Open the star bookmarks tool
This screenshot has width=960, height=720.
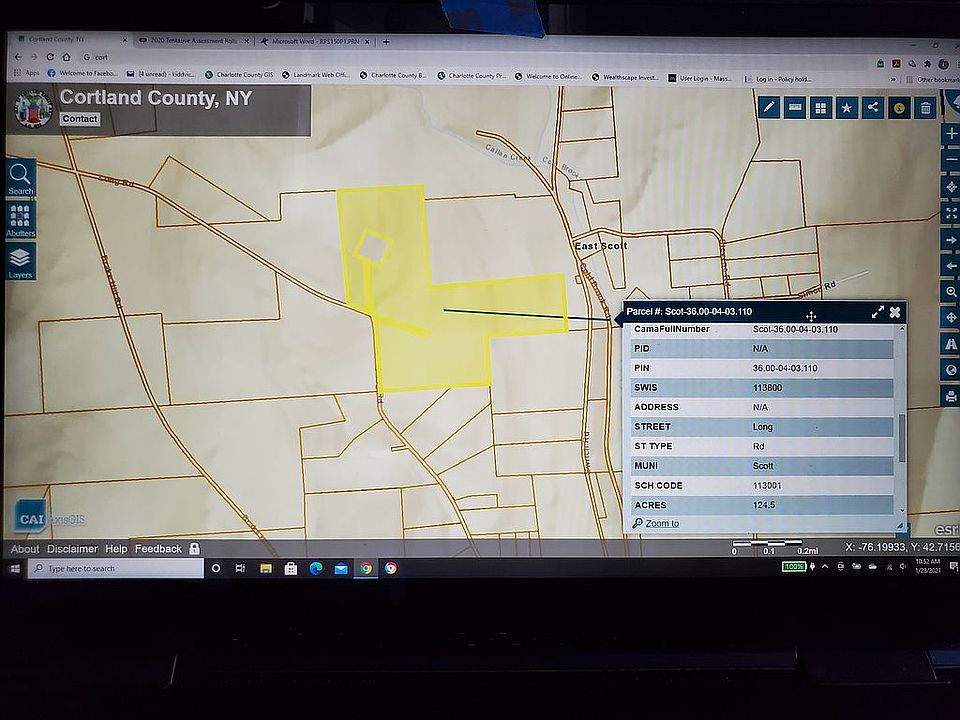[x=847, y=108]
